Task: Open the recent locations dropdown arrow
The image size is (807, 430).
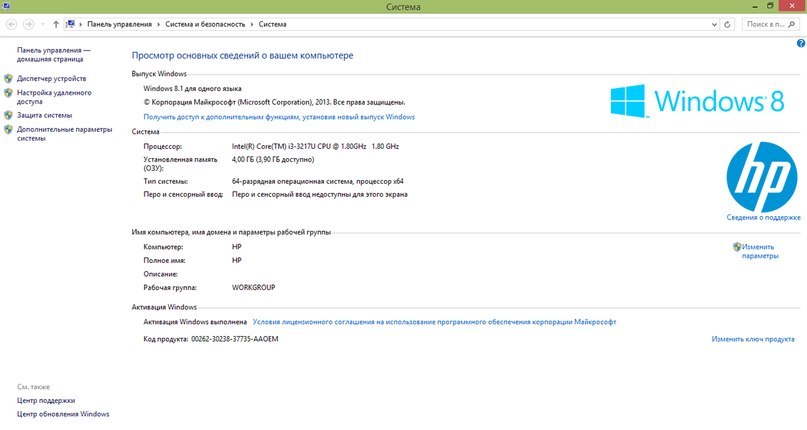Action: (x=42, y=24)
